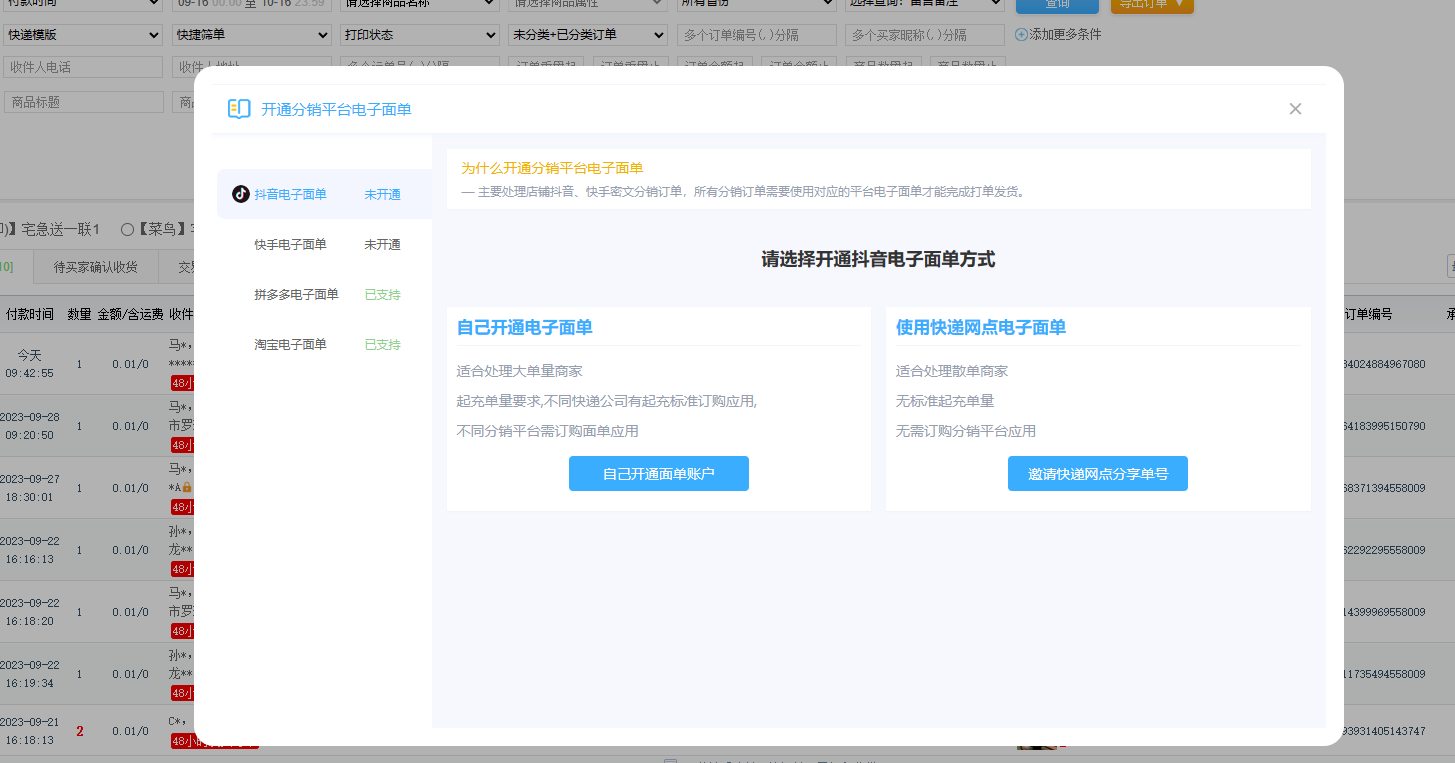The image size is (1455, 763).
Task: Click the 数量 column header
Action: pyautogui.click(x=79, y=314)
